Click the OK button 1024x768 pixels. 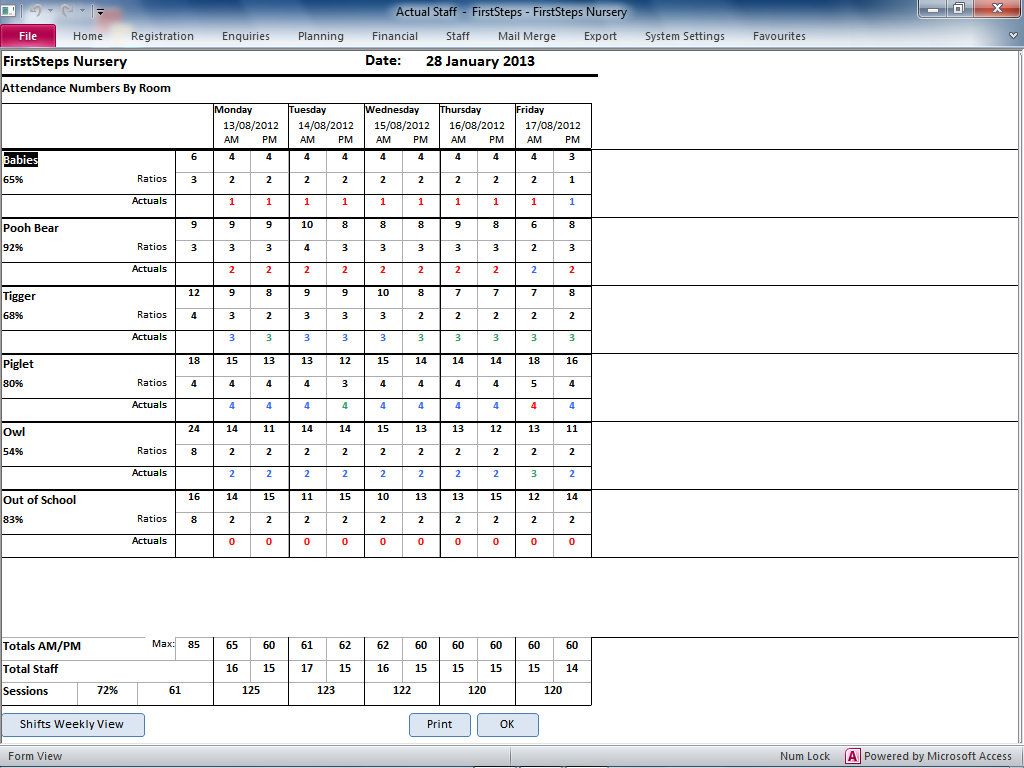[x=507, y=724]
